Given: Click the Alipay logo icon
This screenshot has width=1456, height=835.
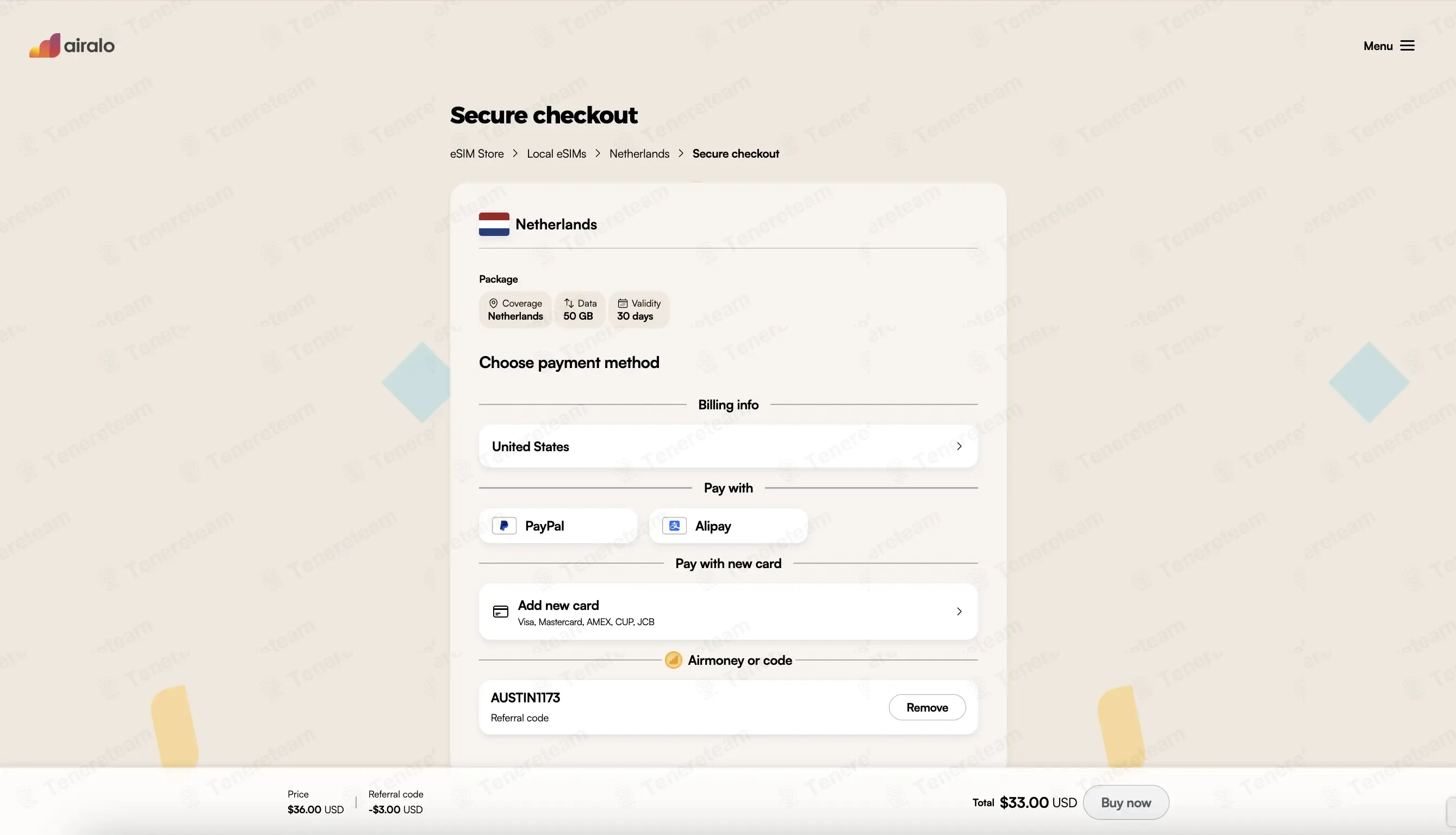Looking at the screenshot, I should click(x=674, y=526).
